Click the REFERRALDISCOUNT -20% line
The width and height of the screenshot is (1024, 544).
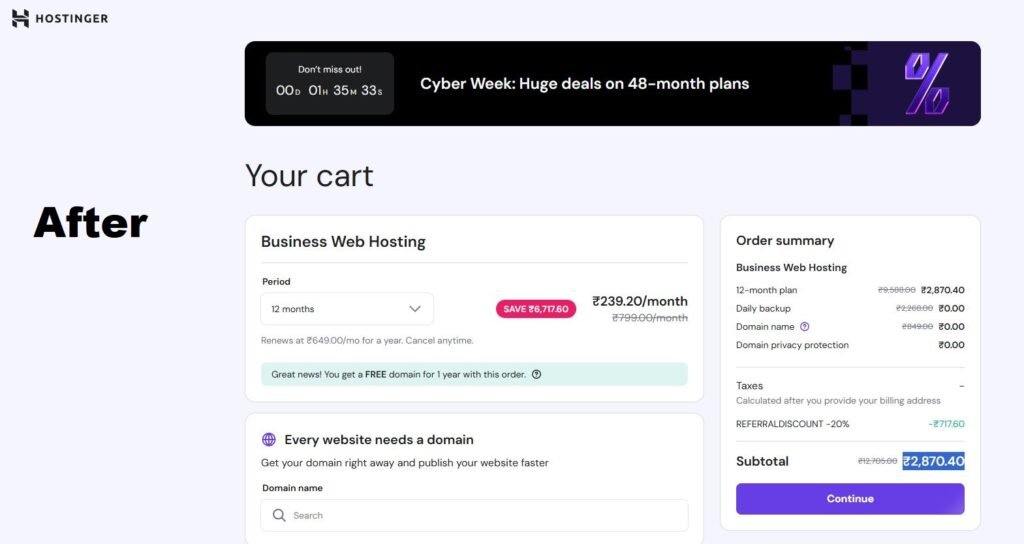(x=793, y=424)
